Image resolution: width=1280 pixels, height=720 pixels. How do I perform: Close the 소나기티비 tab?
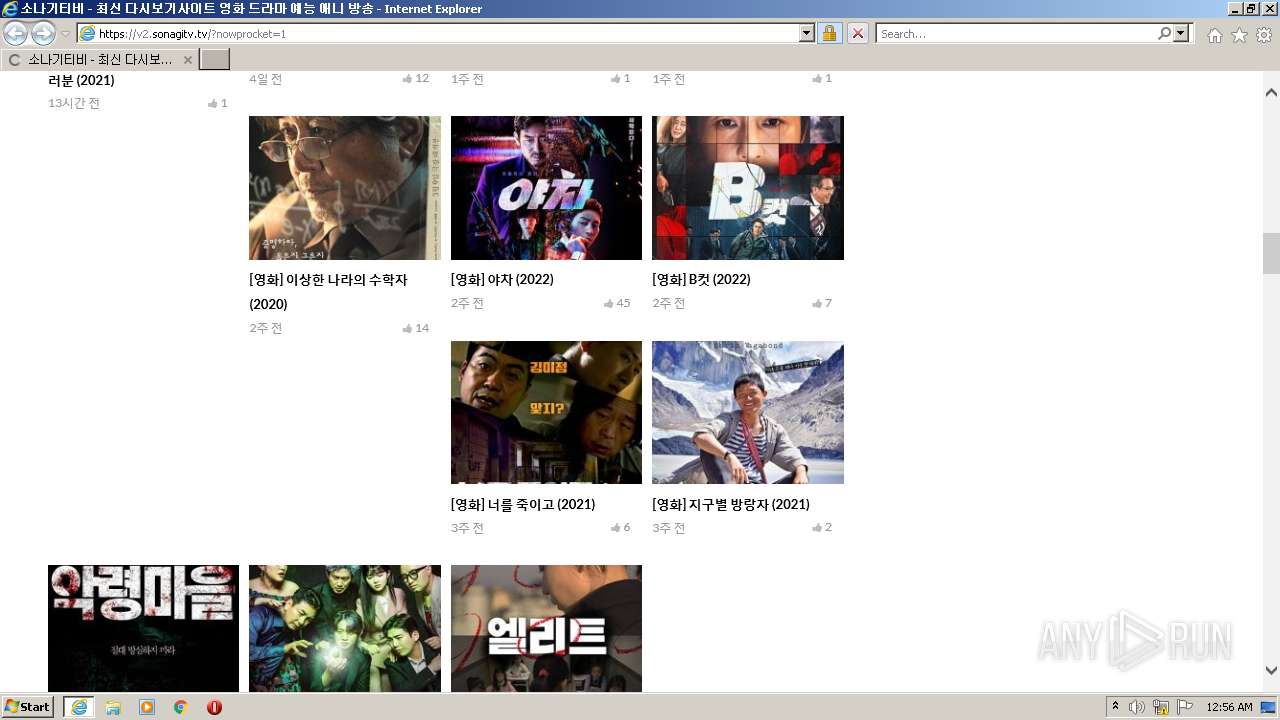point(187,60)
